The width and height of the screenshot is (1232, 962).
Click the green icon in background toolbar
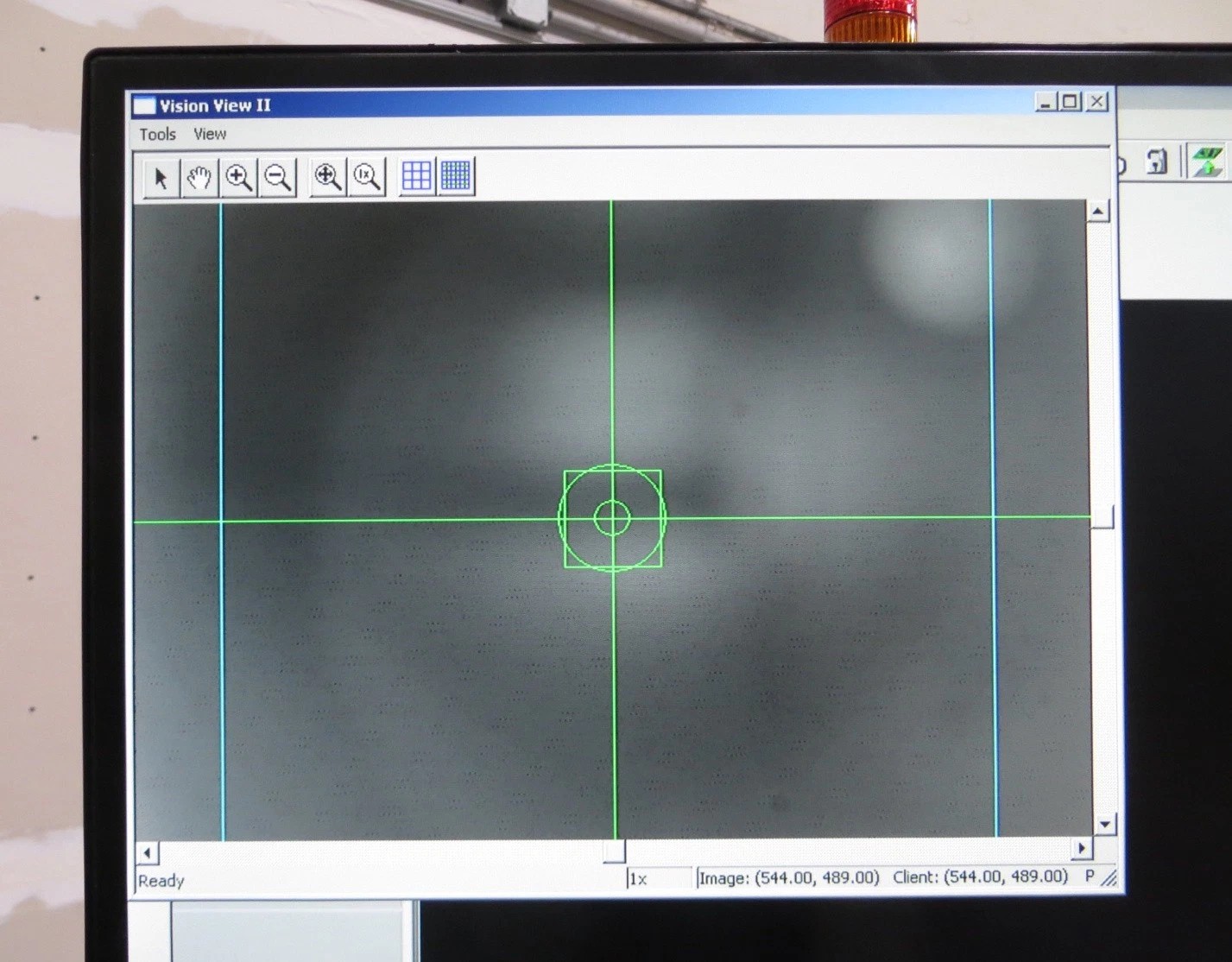coord(1207,161)
